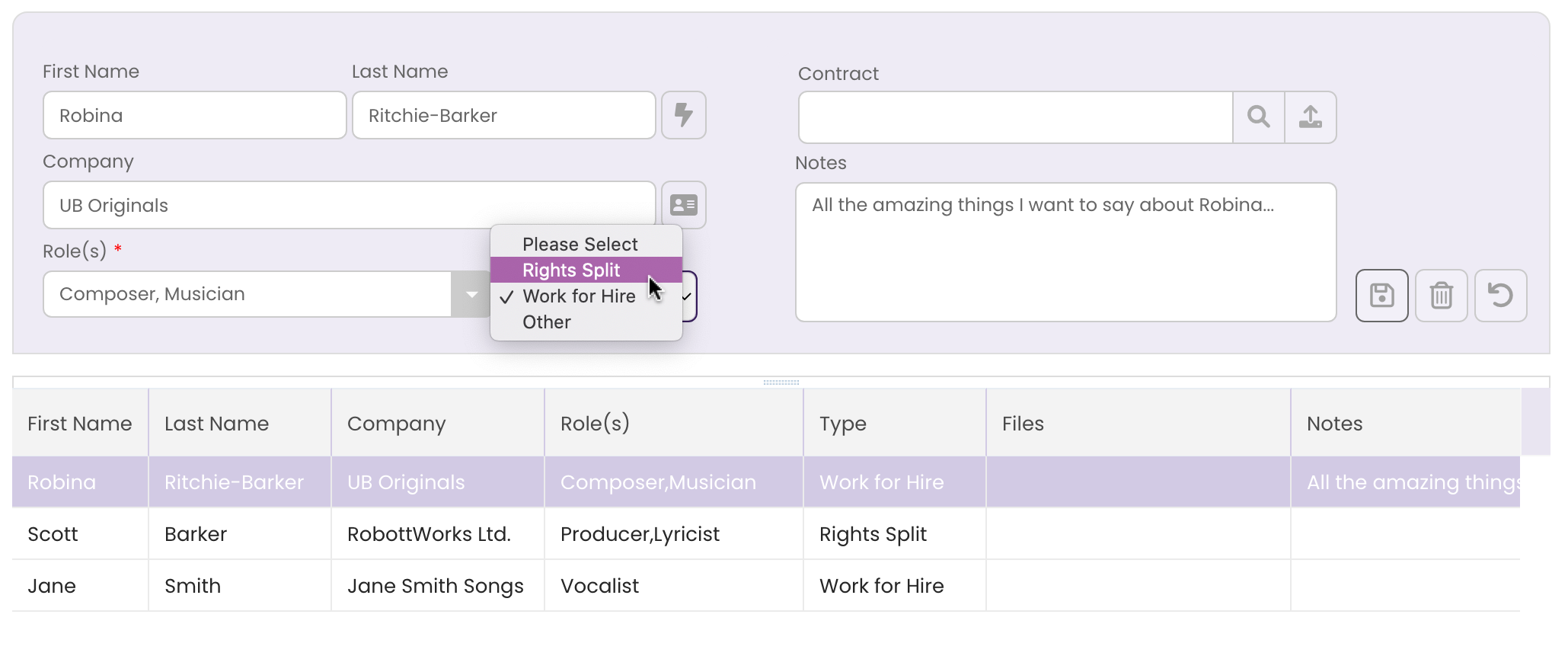This screenshot has width=1568, height=672.
Task: Click the Notes column header
Action: pos(1406,423)
